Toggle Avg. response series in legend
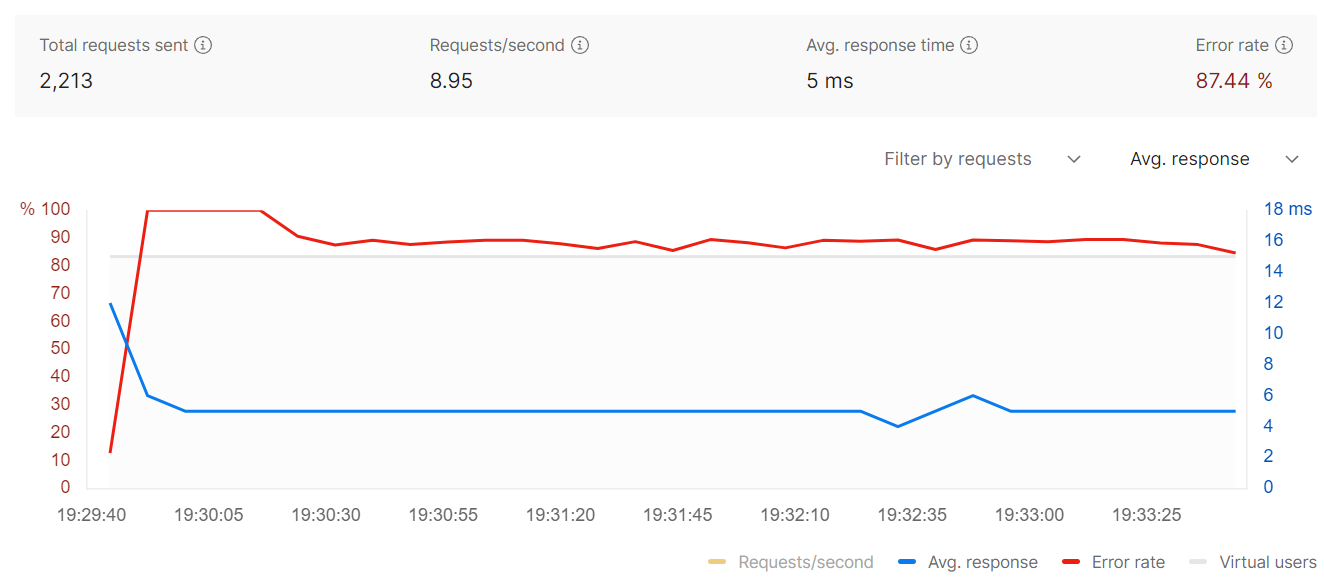The height and width of the screenshot is (582, 1324). [982, 562]
